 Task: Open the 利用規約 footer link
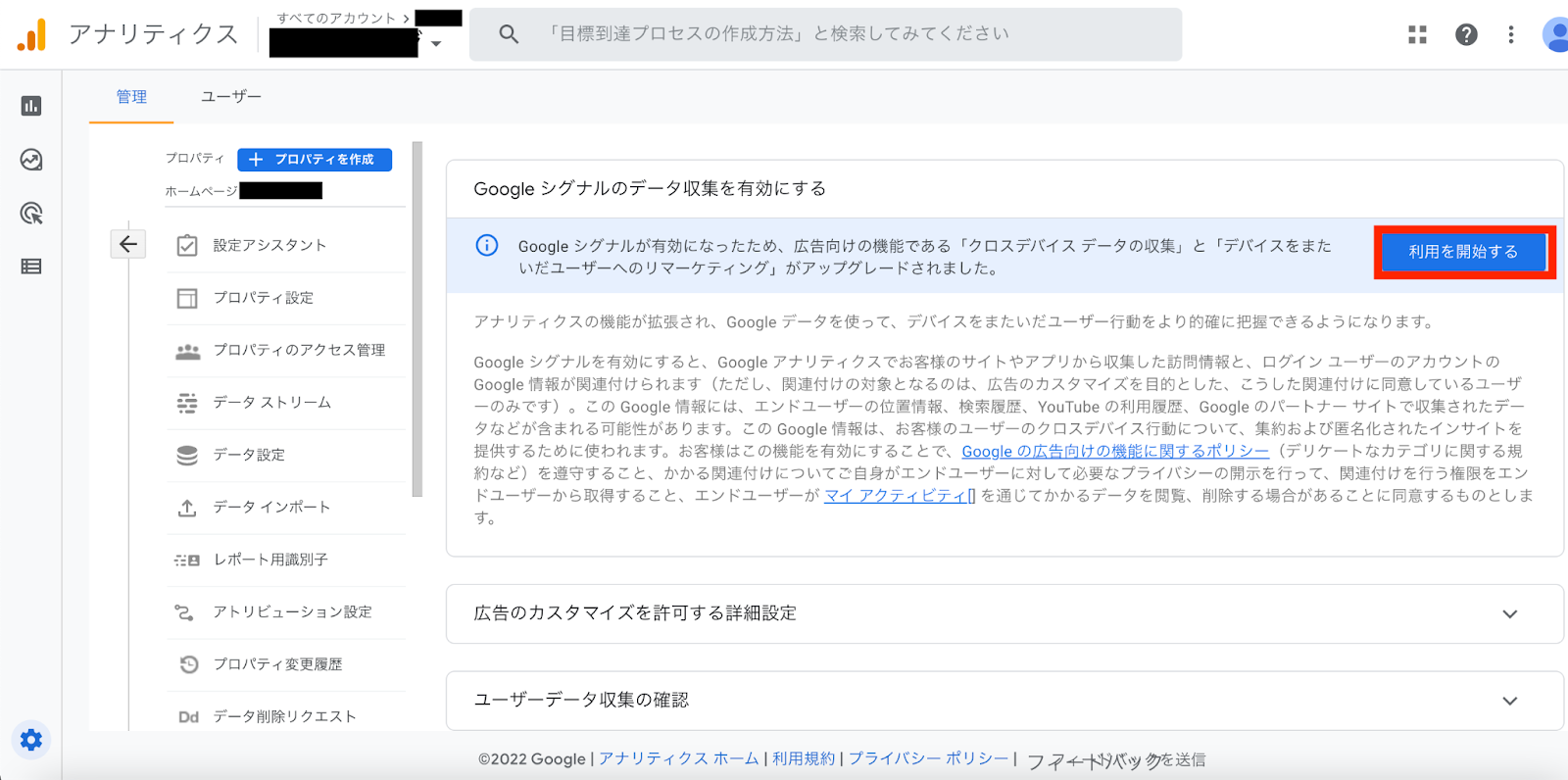tap(804, 758)
